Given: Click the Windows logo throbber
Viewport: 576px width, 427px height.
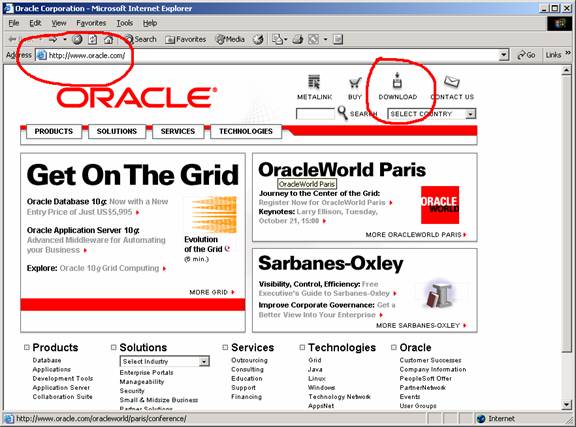Looking at the screenshot, I should [560, 23].
